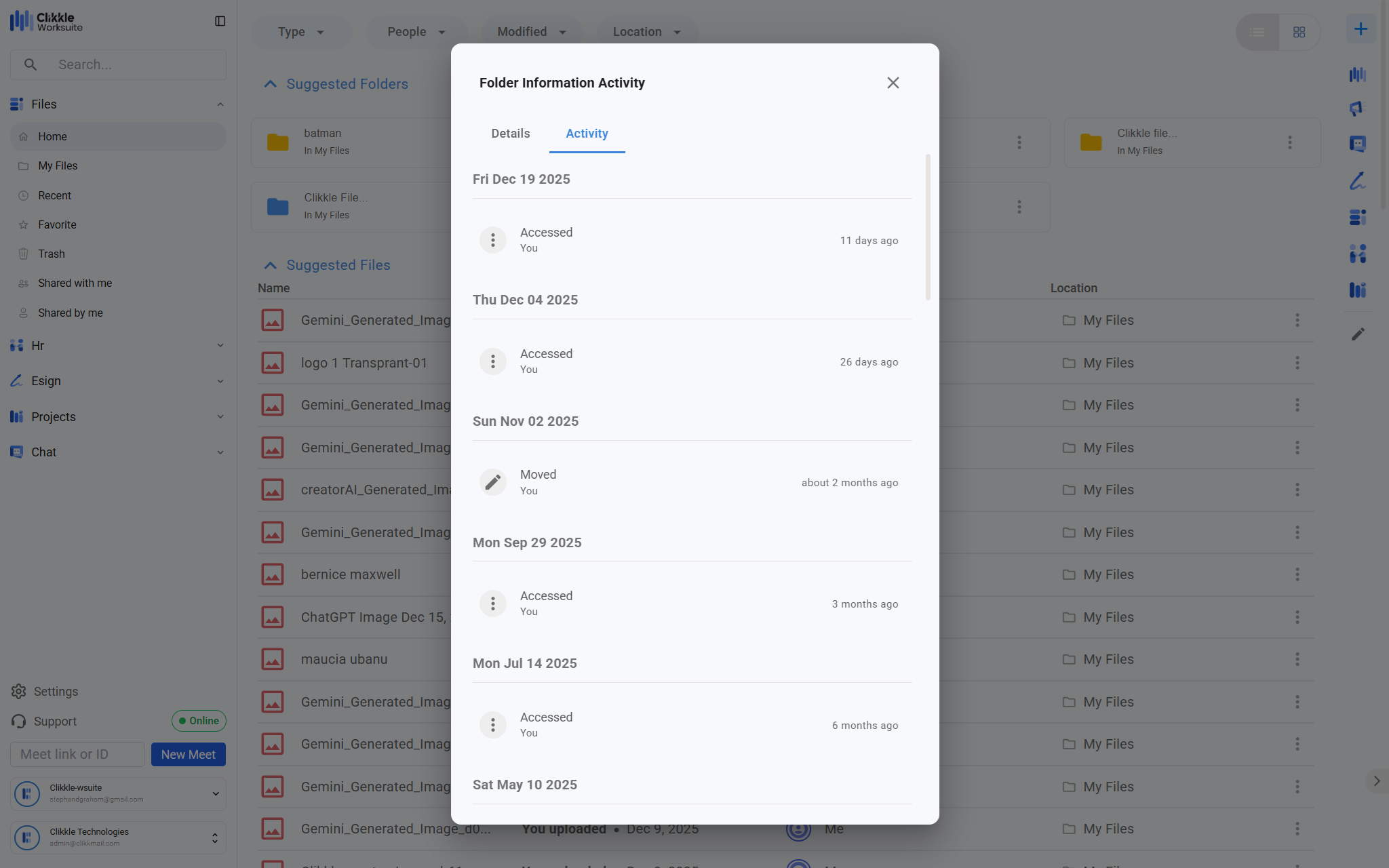The height and width of the screenshot is (868, 1389).
Task: Open options for Clikkle file... yellow folder
Action: [x=1289, y=142]
